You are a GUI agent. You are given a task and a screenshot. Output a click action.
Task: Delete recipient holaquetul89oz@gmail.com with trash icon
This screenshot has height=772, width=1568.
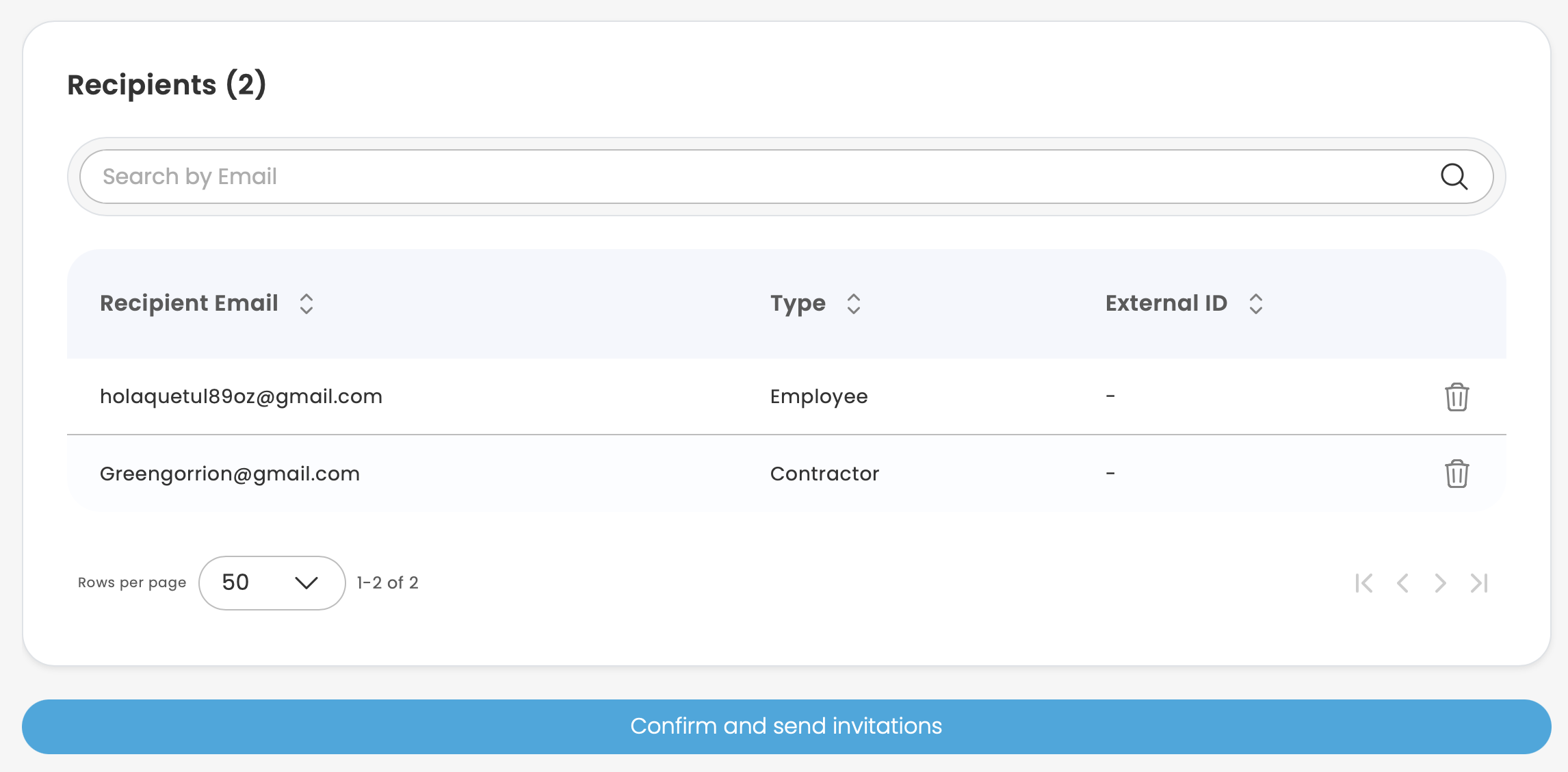coord(1456,397)
